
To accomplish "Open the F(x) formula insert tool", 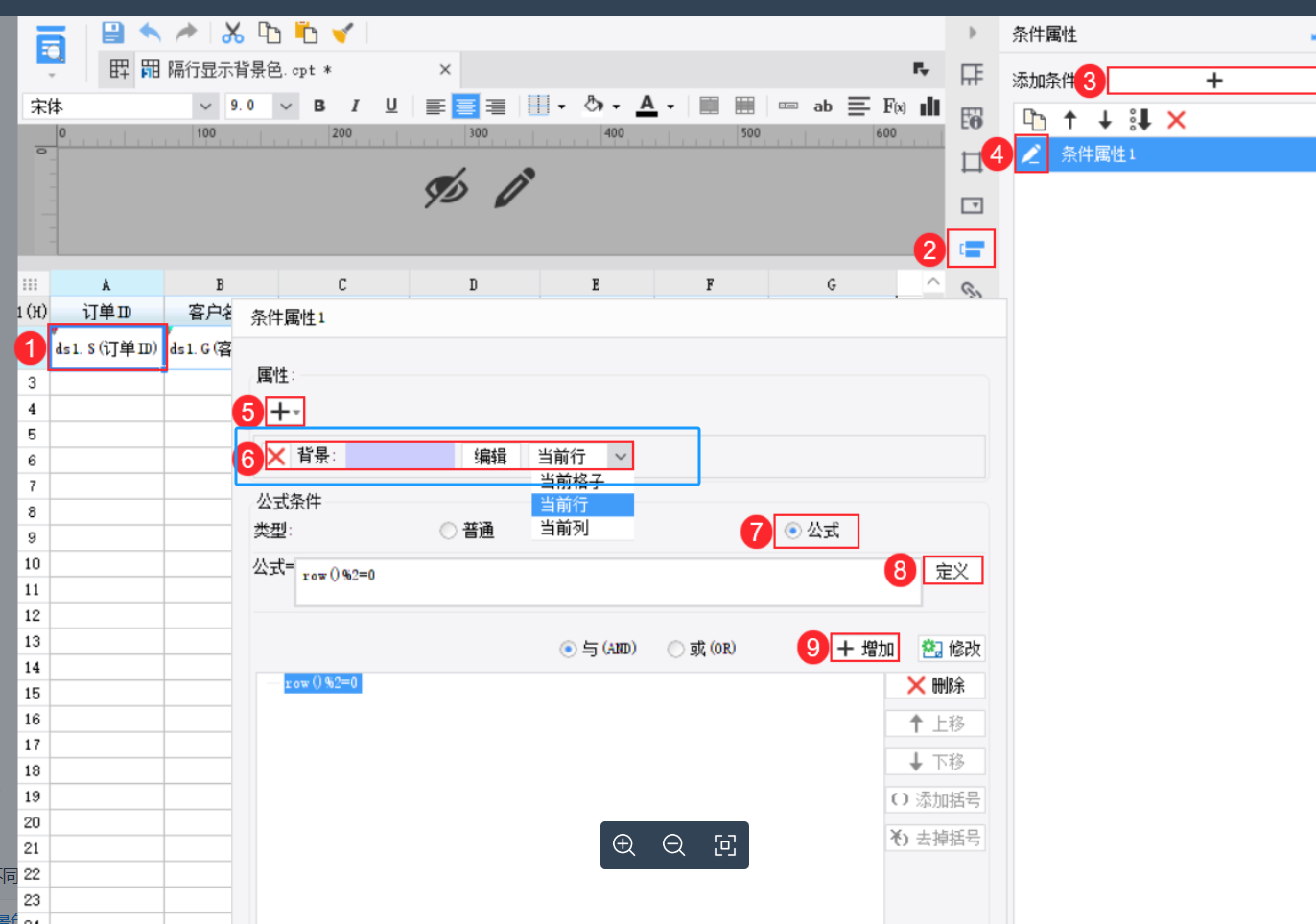I will 894,106.
